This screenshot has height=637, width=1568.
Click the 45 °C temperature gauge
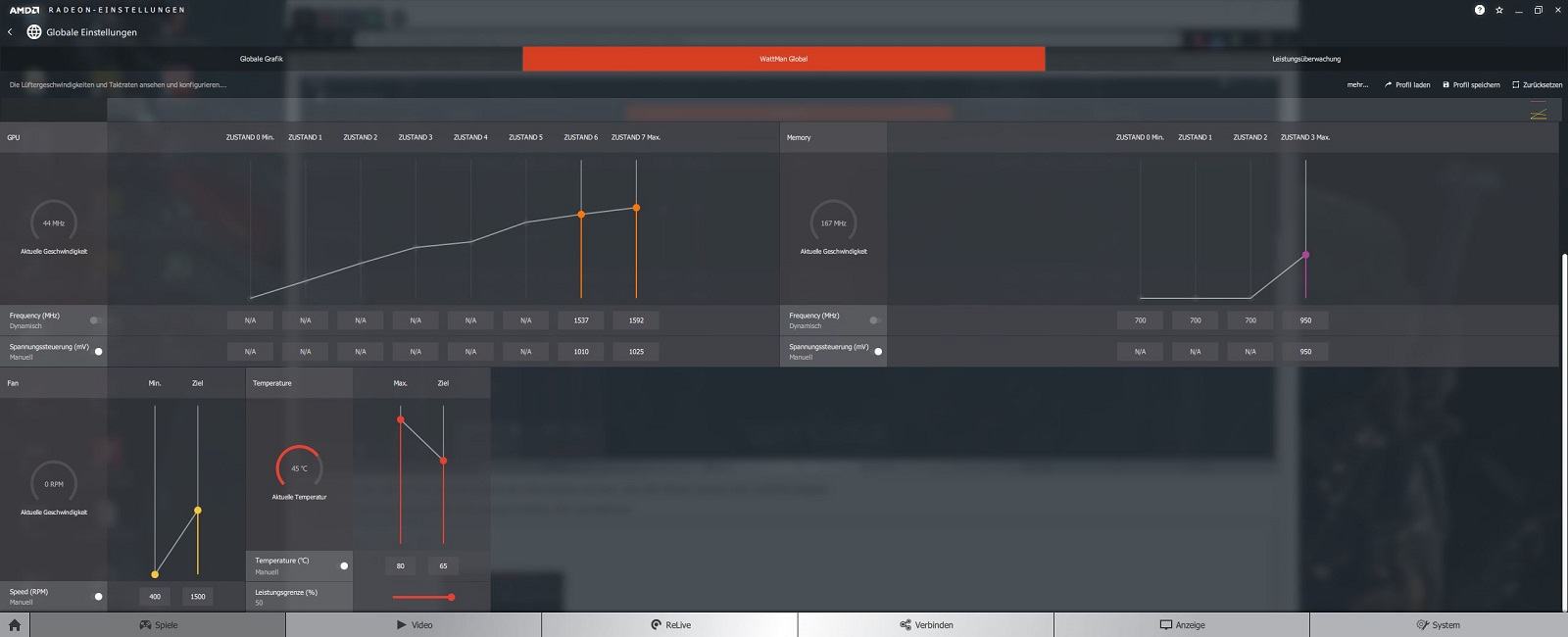299,467
